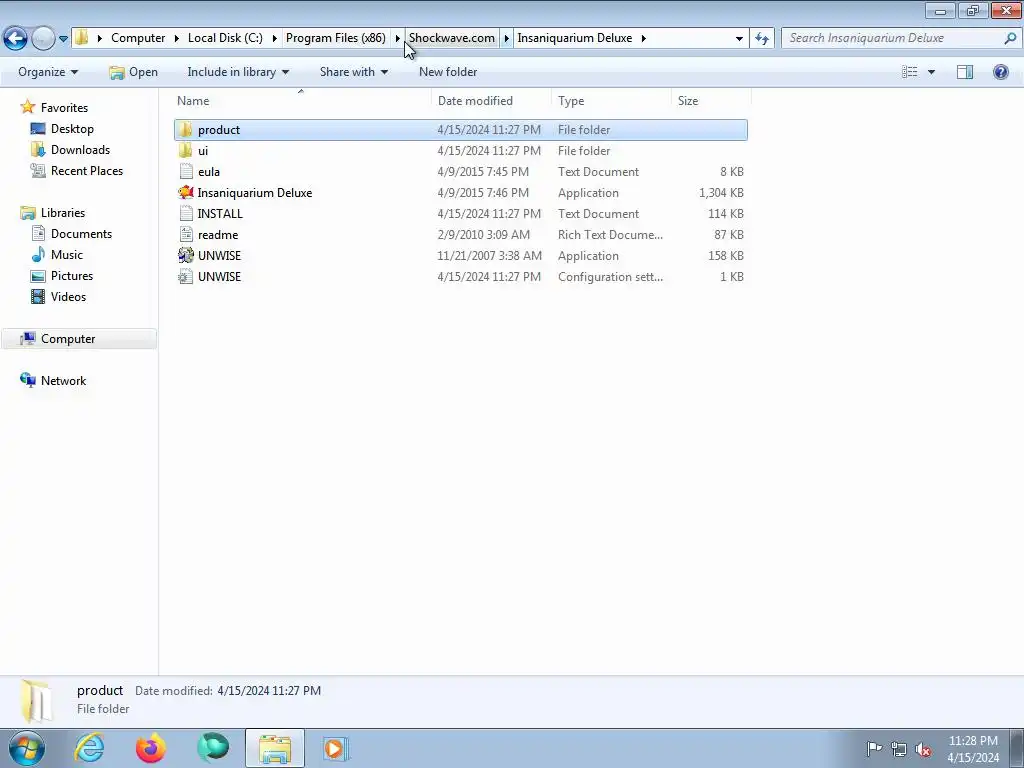Expand arrow after Program Files (x86) breadcrumb
1024x768 pixels.
[397, 38]
